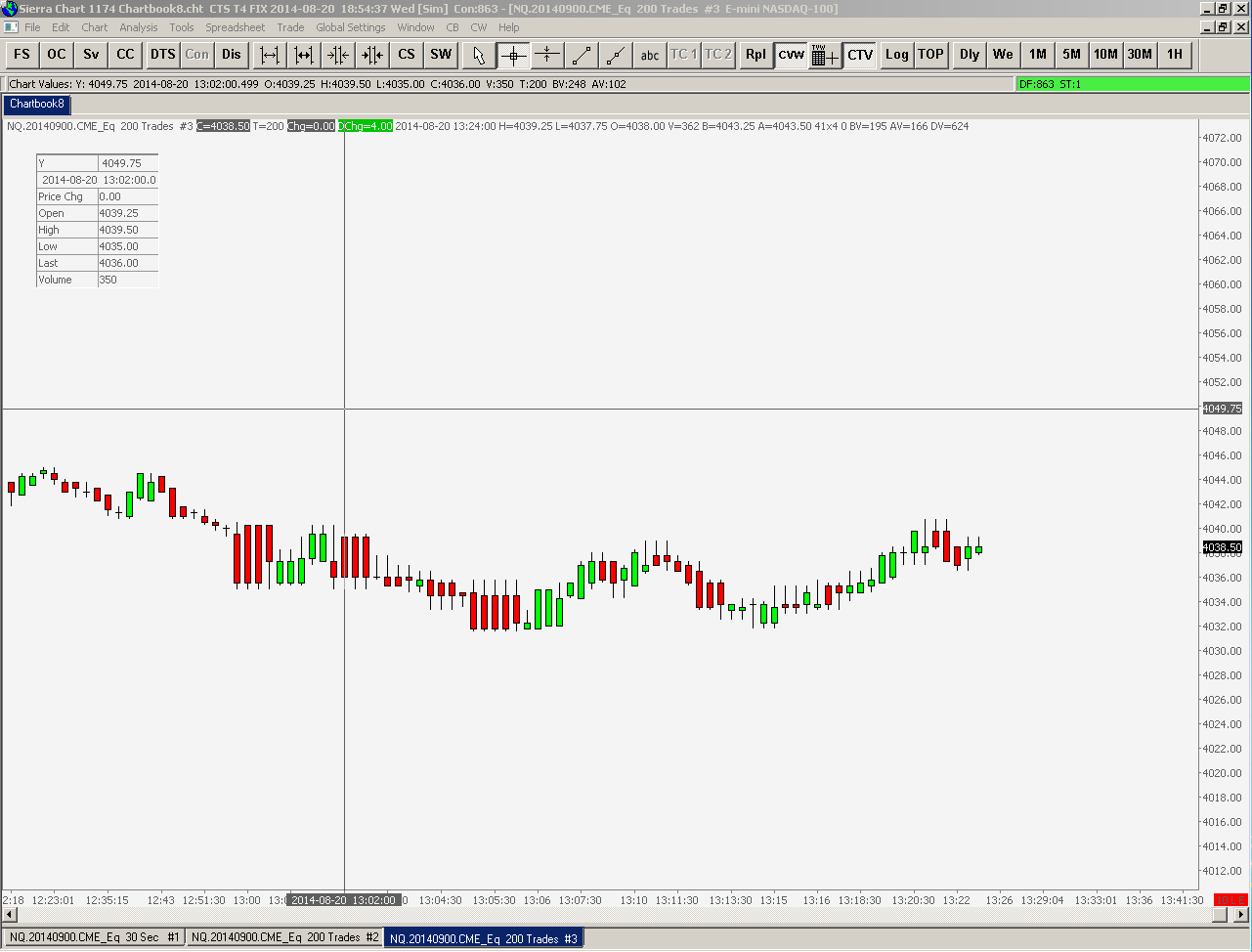Open the Help menu
This screenshot has width=1252, height=952.
coord(509,27)
